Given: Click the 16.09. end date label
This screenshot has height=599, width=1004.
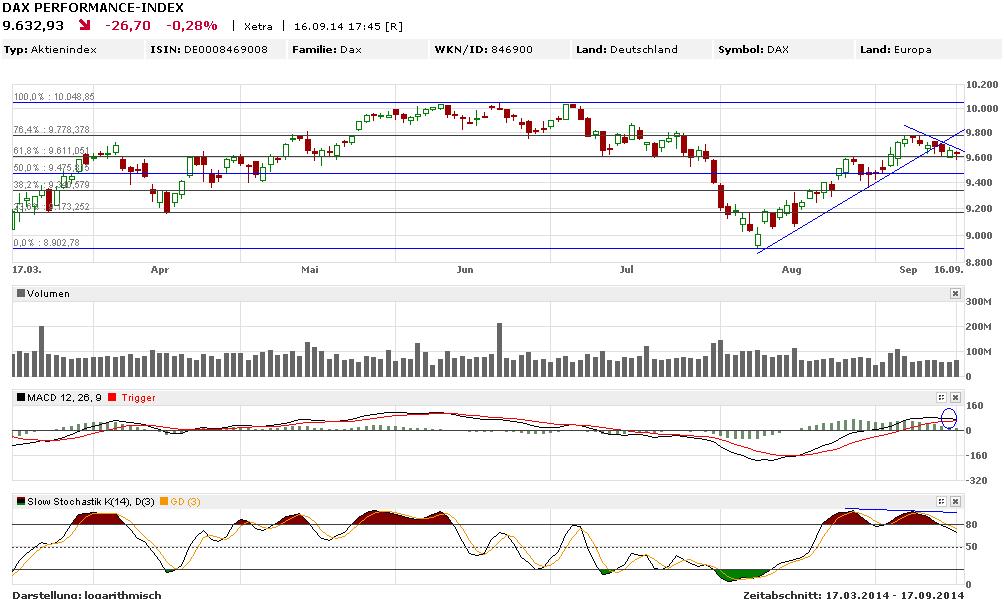Looking at the screenshot, I should pyautogui.click(x=948, y=270).
